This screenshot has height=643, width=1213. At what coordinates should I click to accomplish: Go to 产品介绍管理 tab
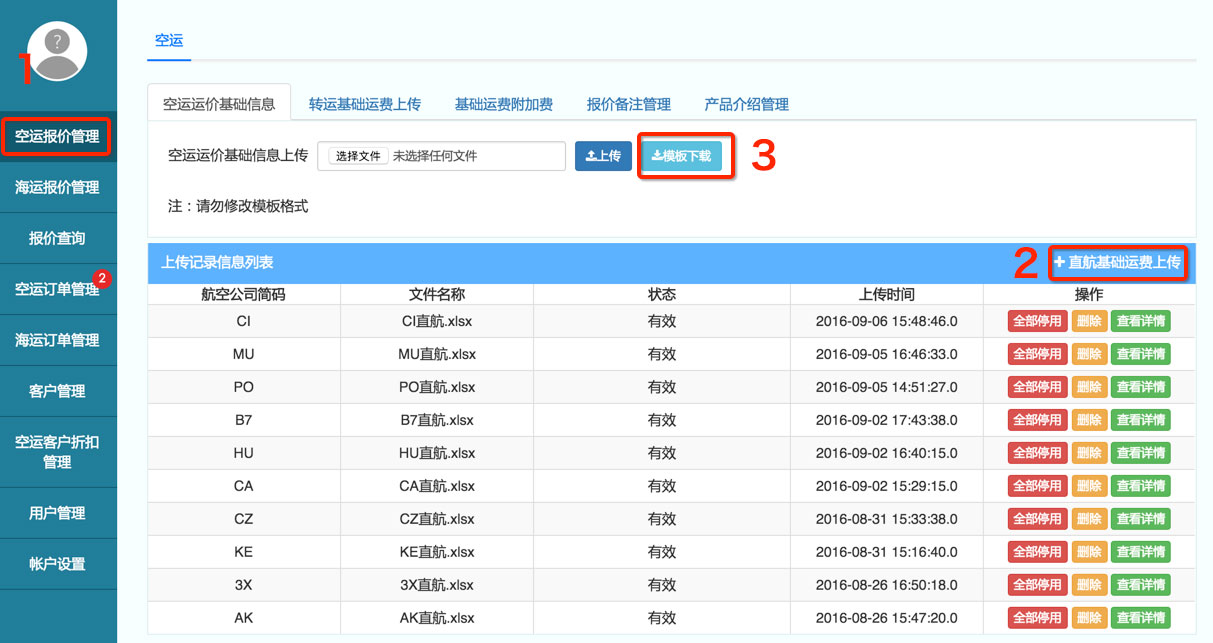746,104
